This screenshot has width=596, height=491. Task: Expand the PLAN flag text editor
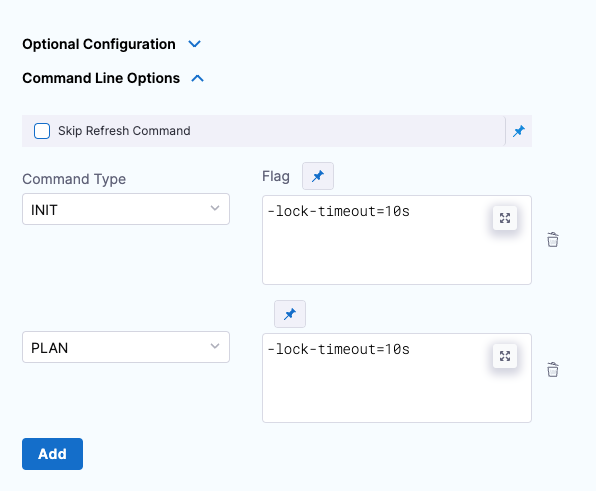(505, 356)
